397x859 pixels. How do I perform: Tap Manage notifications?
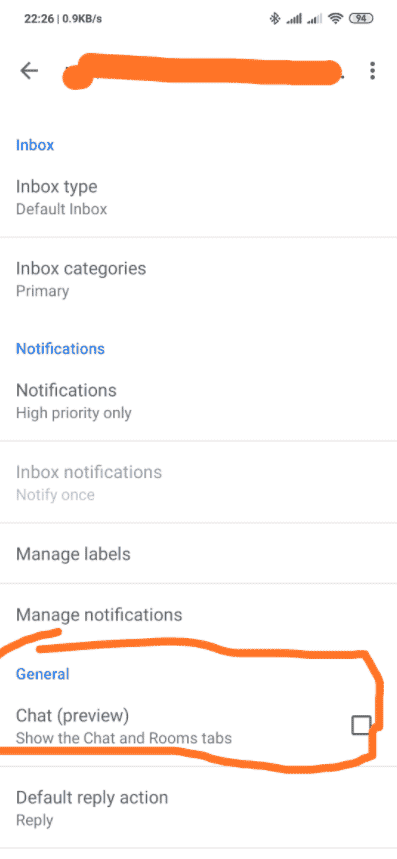[x=198, y=614]
